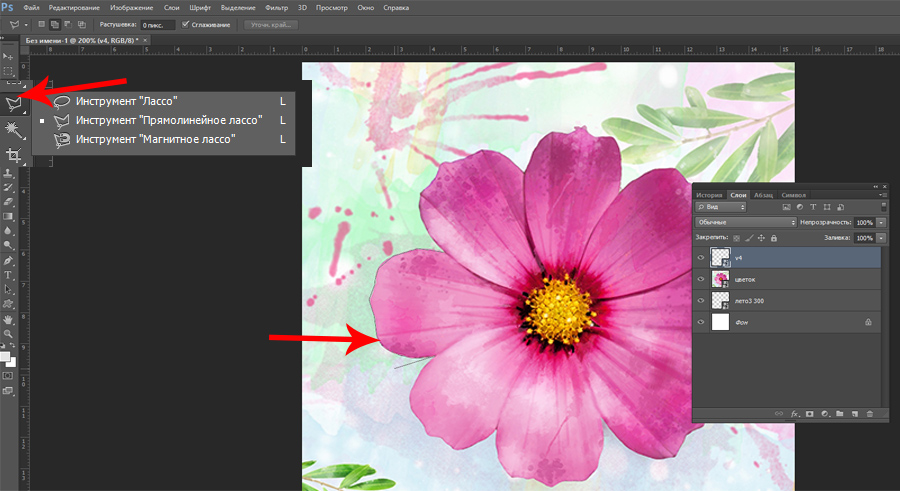This screenshot has width=900, height=491.
Task: Hide the цветок layer visibility eye
Action: [x=702, y=279]
